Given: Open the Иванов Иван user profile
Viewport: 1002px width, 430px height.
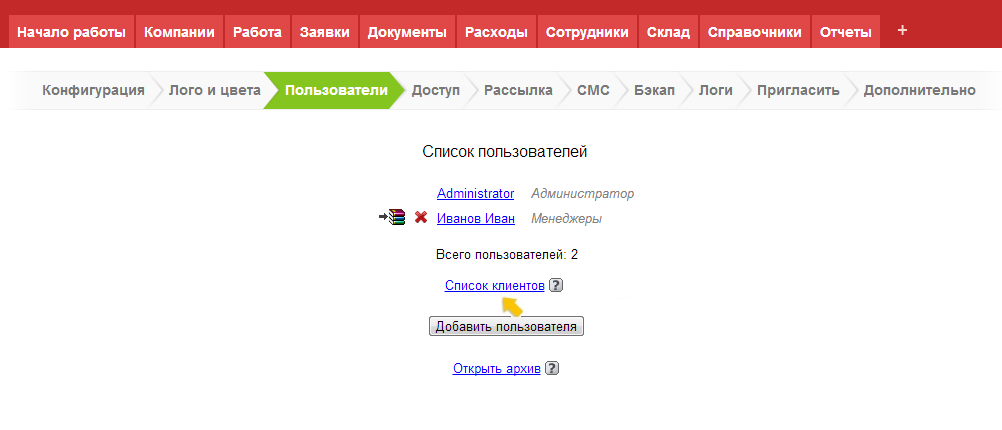Looking at the screenshot, I should [475, 219].
